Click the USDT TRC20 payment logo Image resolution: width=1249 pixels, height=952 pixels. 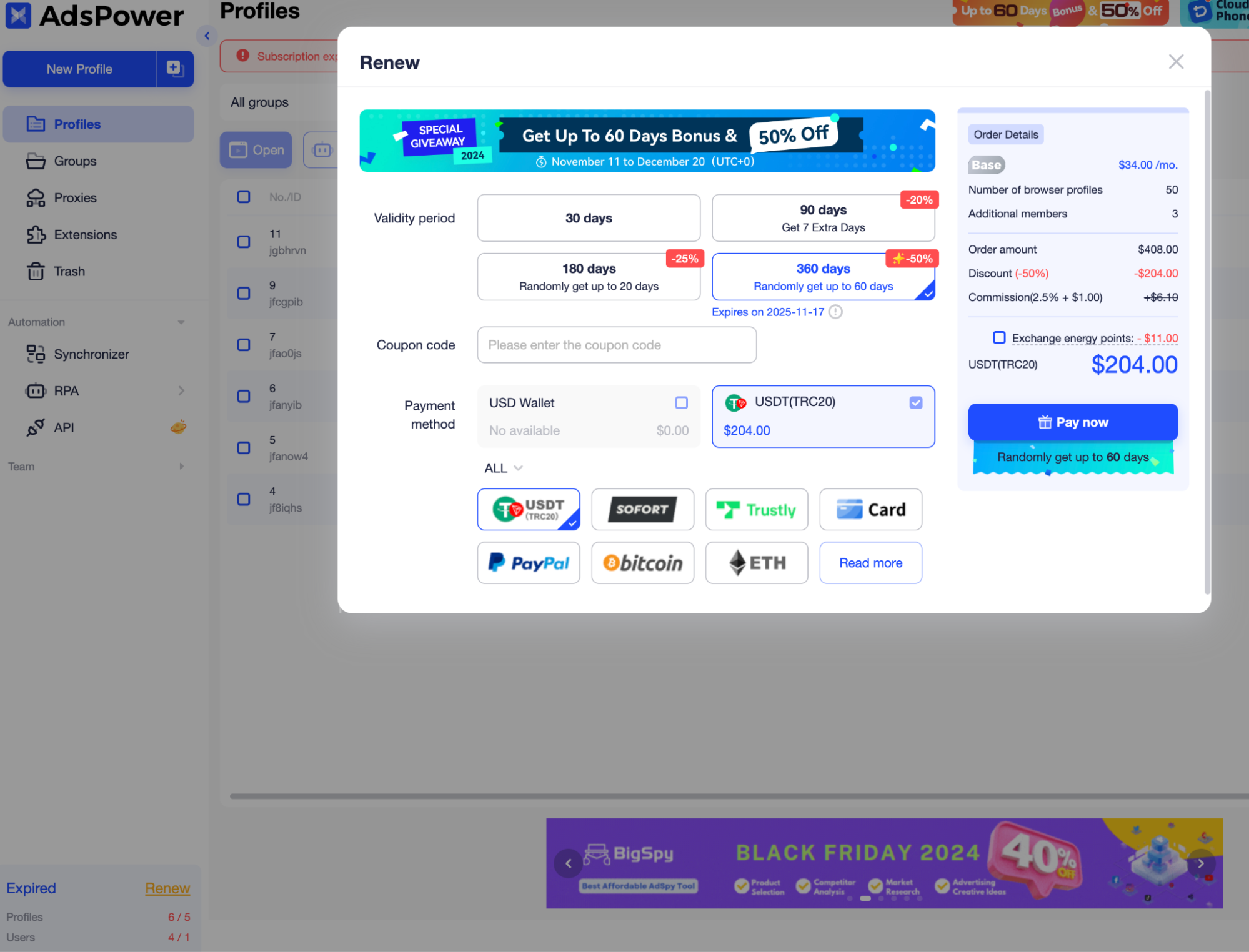[528, 509]
